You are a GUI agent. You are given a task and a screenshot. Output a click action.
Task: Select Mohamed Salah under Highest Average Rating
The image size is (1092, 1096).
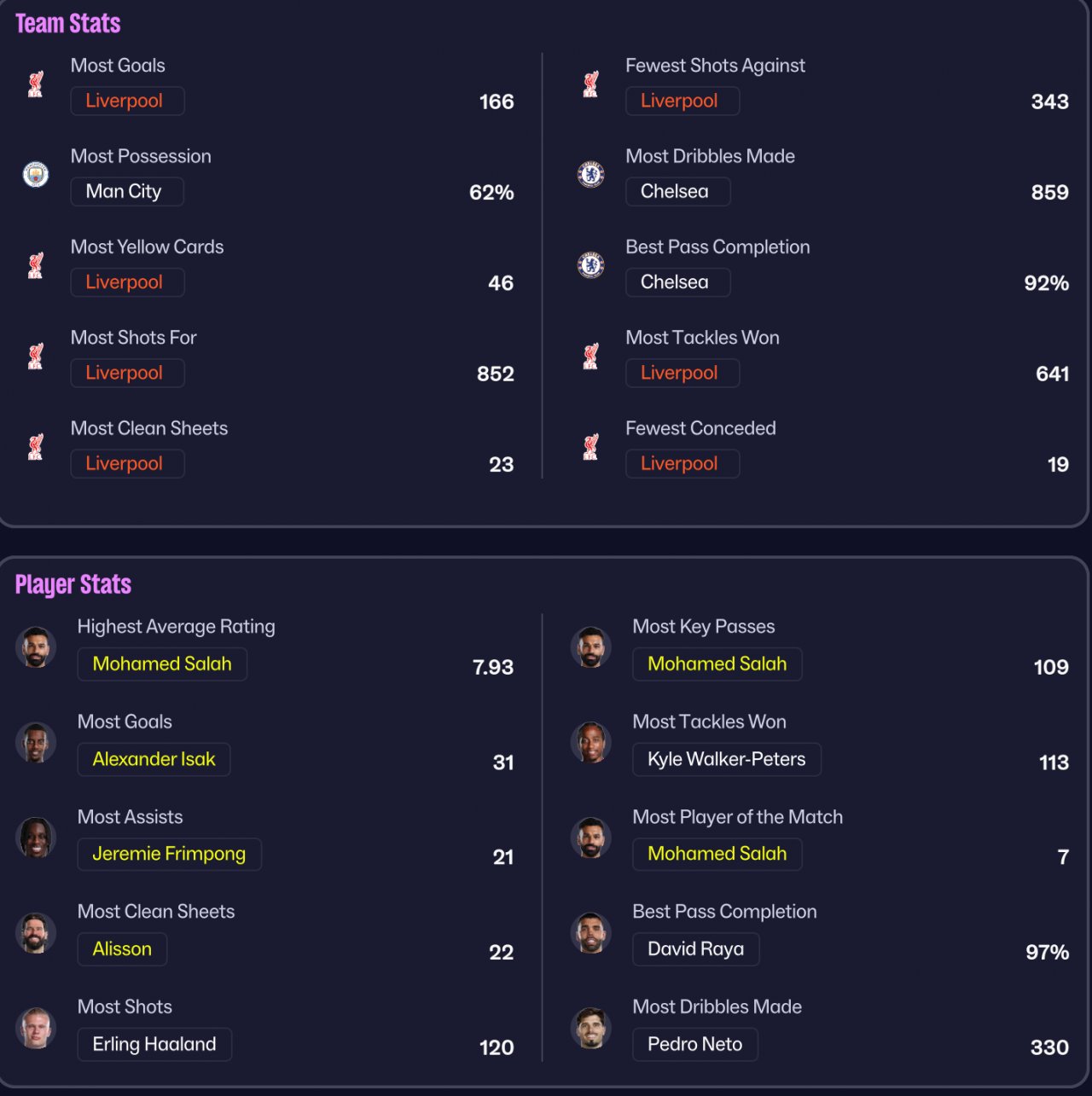coord(162,664)
